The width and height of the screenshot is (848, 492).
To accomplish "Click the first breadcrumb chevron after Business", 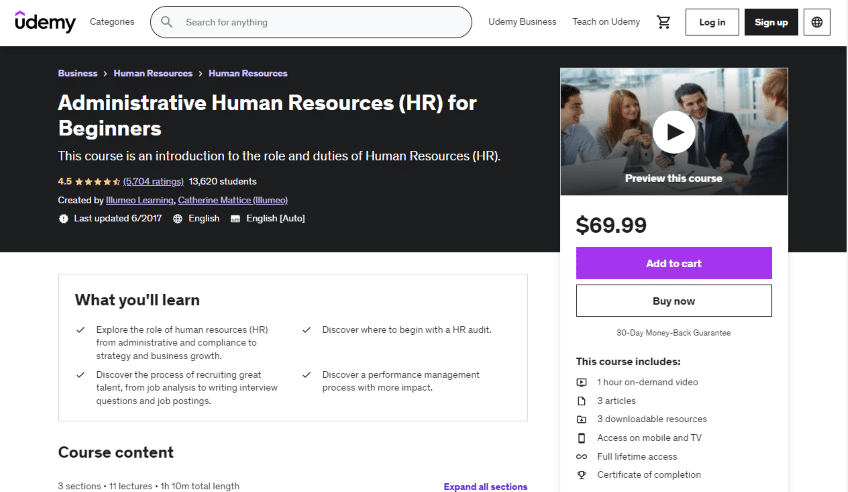I will tap(105, 74).
